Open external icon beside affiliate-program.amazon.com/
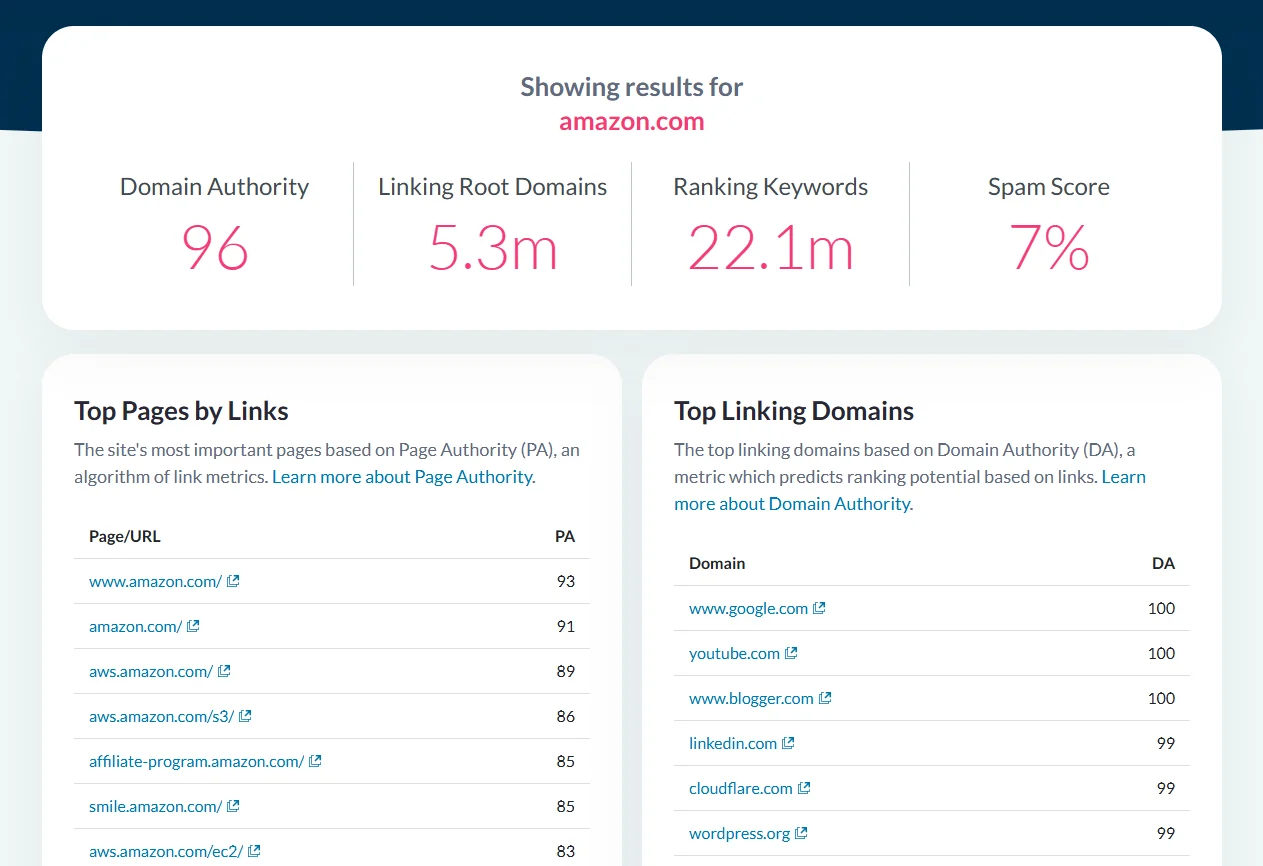Image resolution: width=1263 pixels, height=866 pixels. (315, 761)
